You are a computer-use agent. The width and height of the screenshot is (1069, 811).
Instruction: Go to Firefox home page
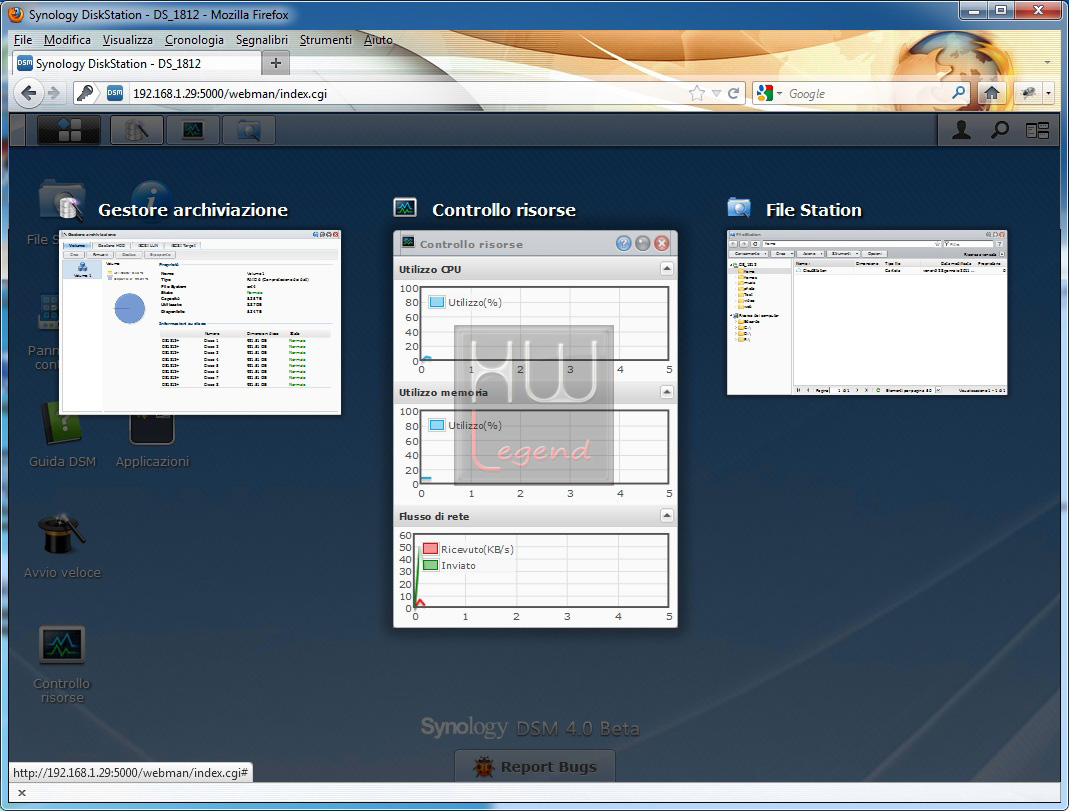[x=992, y=93]
